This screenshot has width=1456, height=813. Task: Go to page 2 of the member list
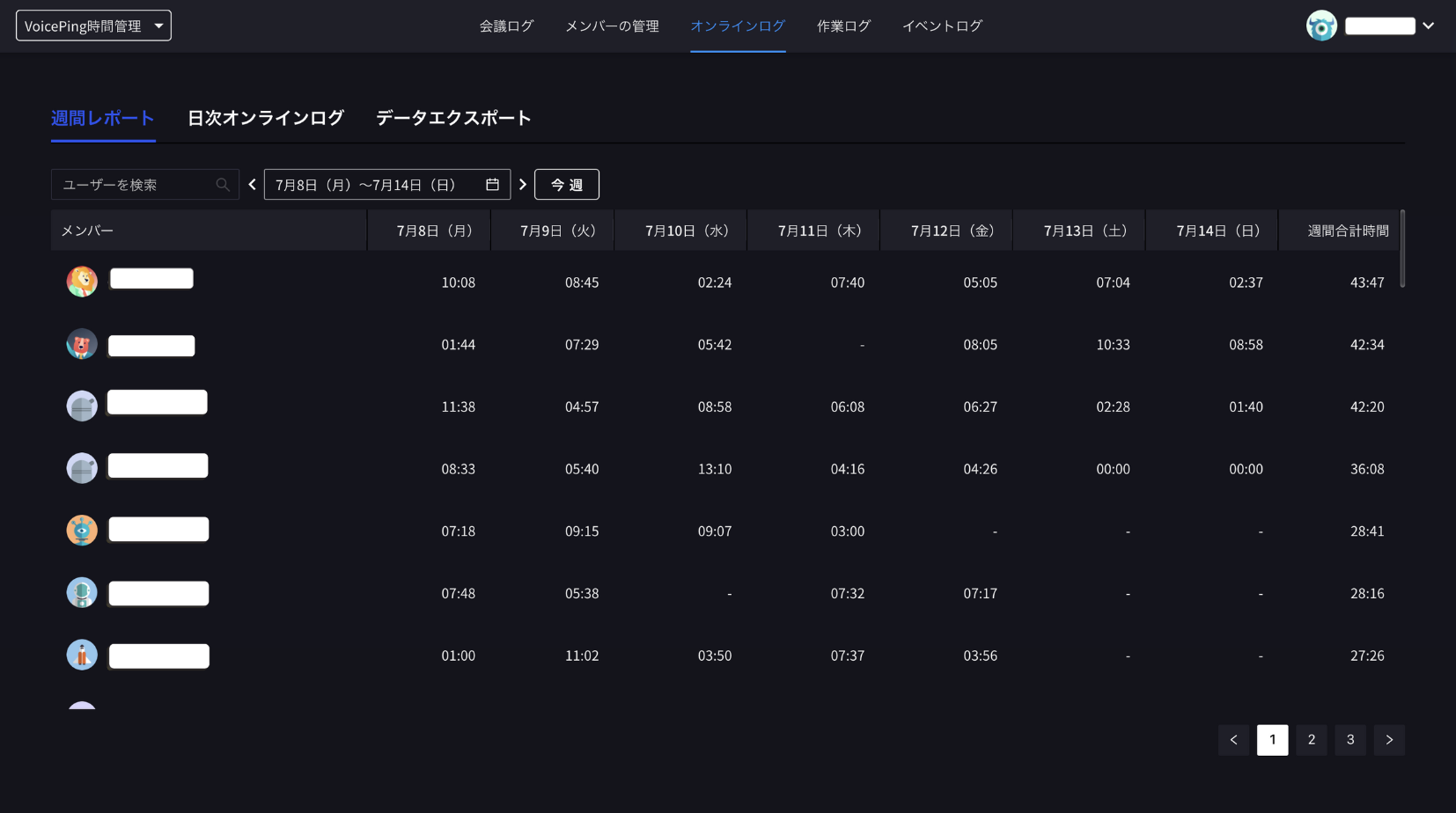coord(1311,740)
